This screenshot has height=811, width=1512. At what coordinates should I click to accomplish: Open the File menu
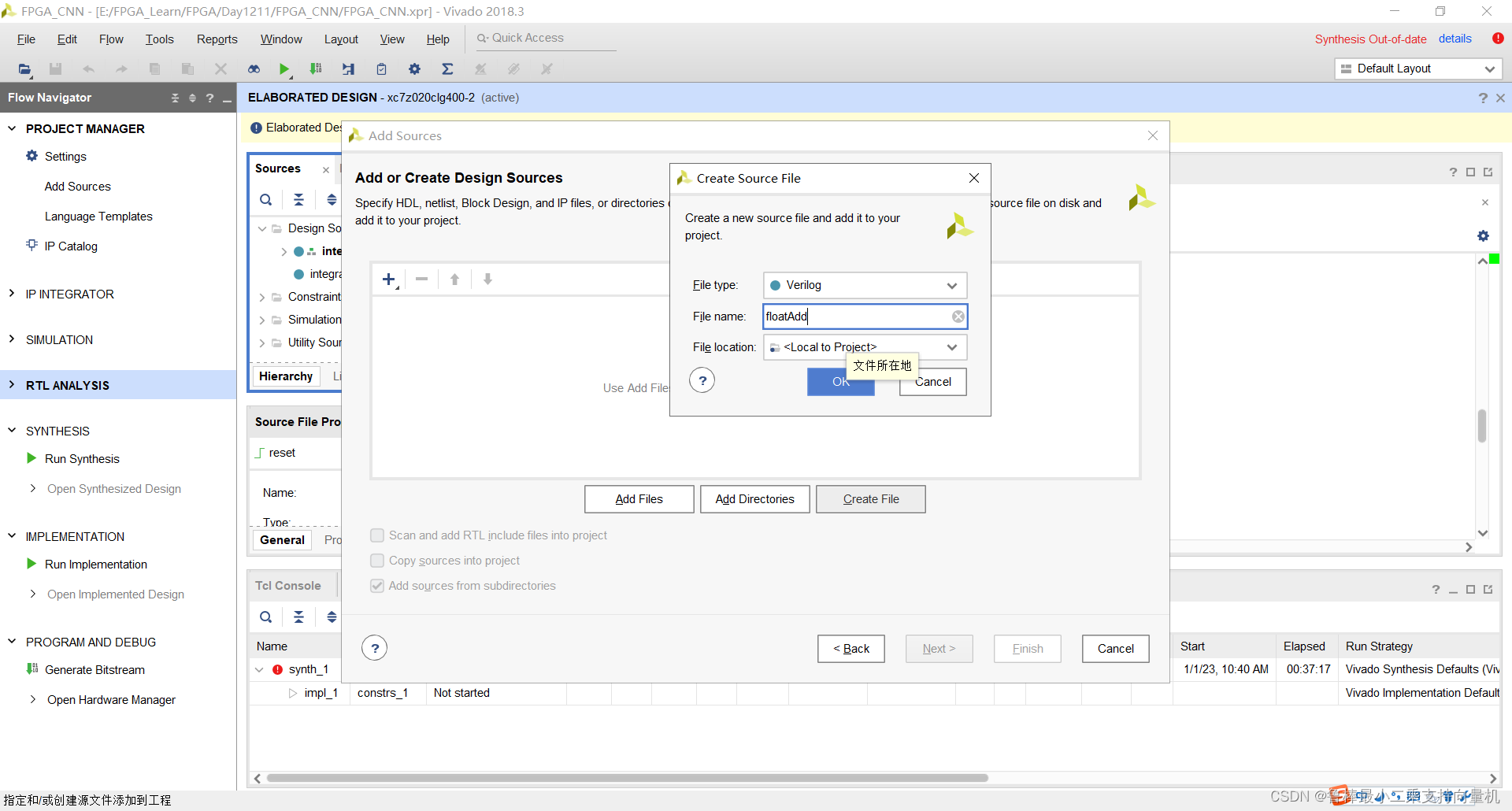tap(26, 39)
